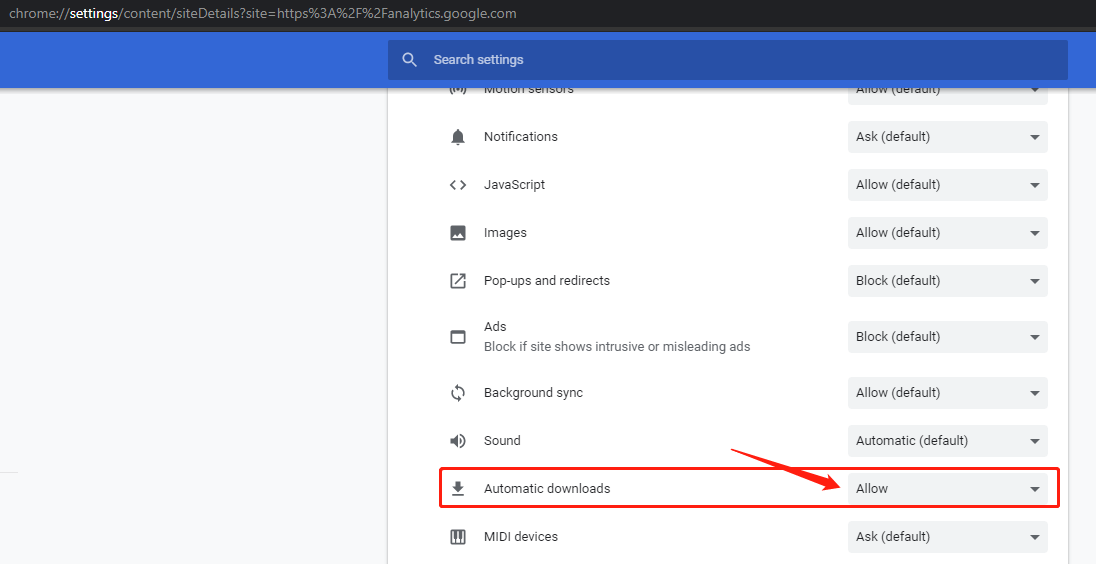1096x564 pixels.
Task: Open the JavaScript permission dropdown
Action: [x=948, y=185]
